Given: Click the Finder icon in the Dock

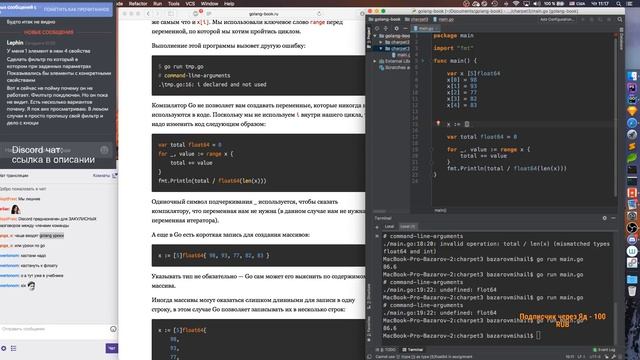Looking at the screenshot, I should coord(632,76).
